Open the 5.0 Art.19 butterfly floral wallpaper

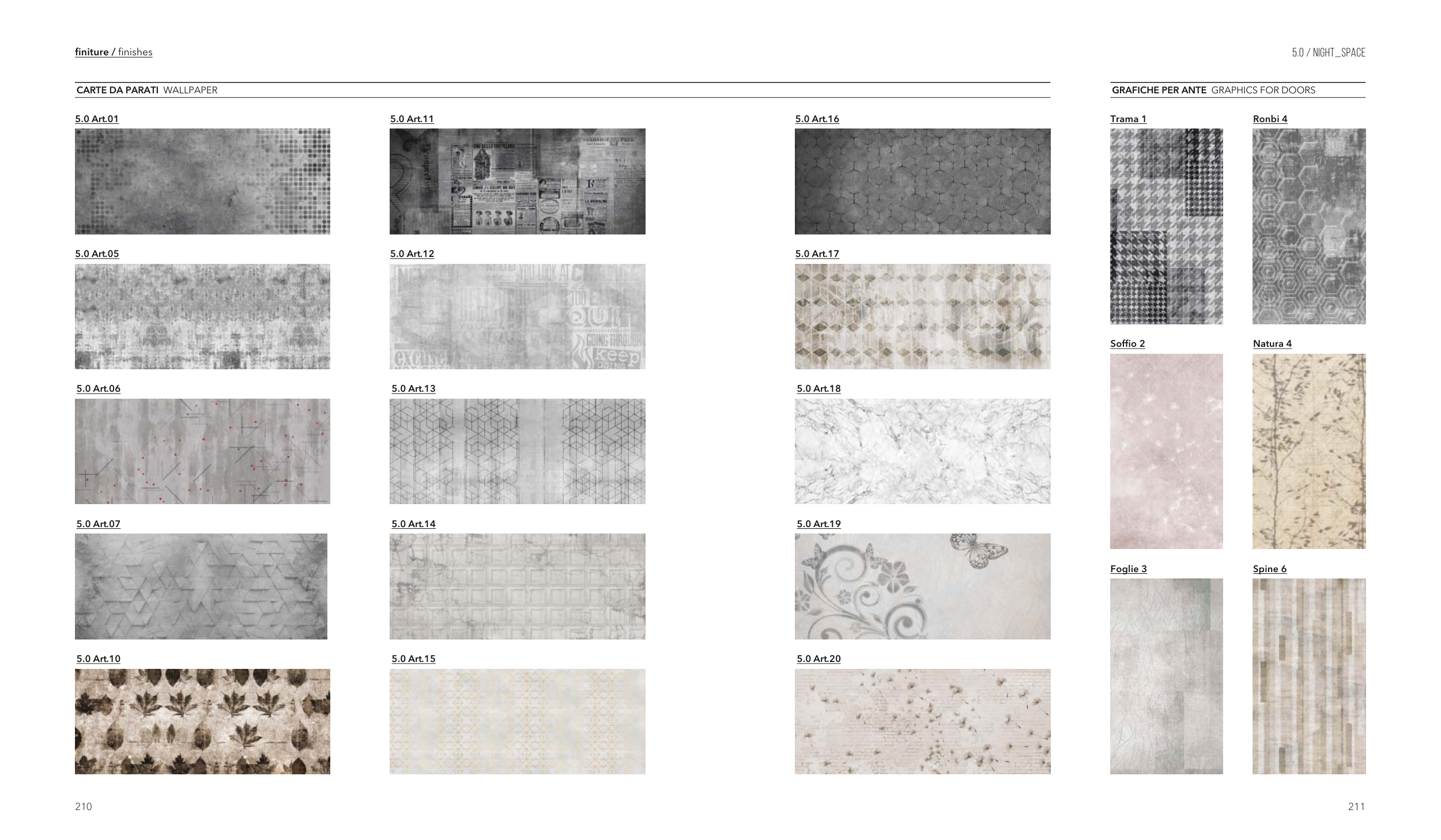(x=922, y=586)
